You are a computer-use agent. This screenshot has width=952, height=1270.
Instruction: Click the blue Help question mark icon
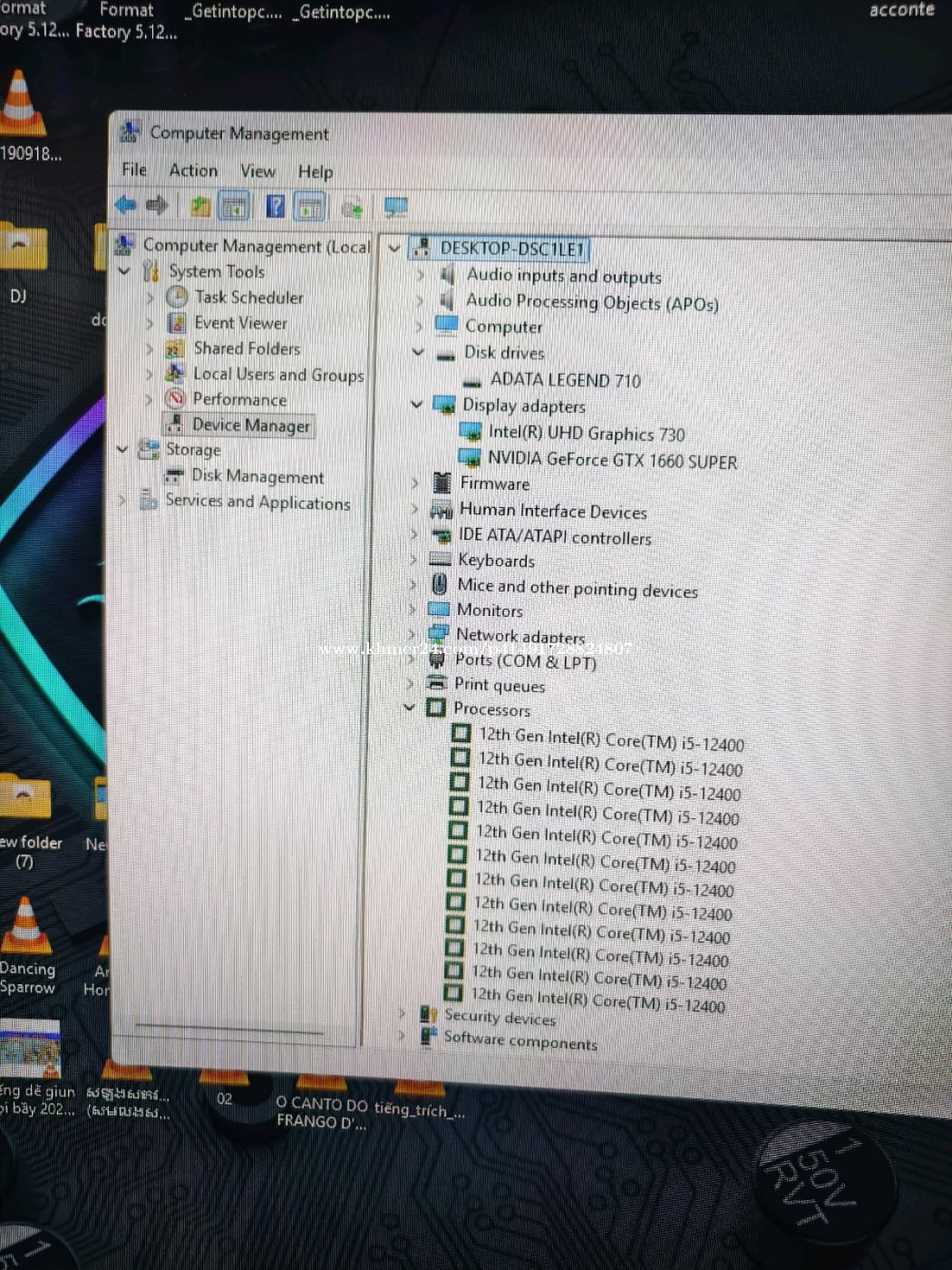pyautogui.click(x=276, y=208)
